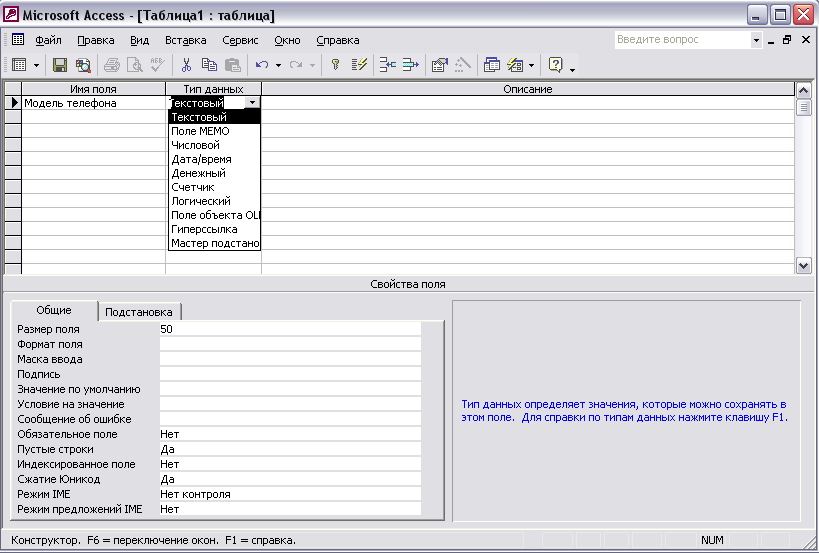Click the Формат поля value field
Image resolution: width=819 pixels, height=553 pixels.
point(290,344)
